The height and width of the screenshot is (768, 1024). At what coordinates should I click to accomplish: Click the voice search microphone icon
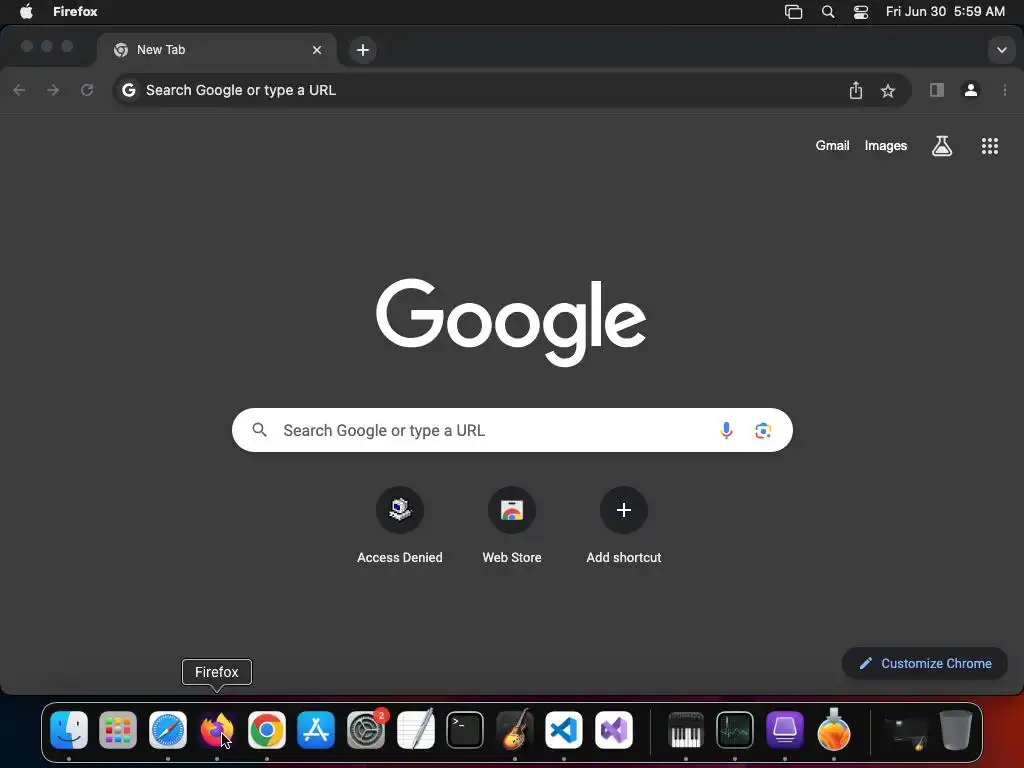[726, 430]
